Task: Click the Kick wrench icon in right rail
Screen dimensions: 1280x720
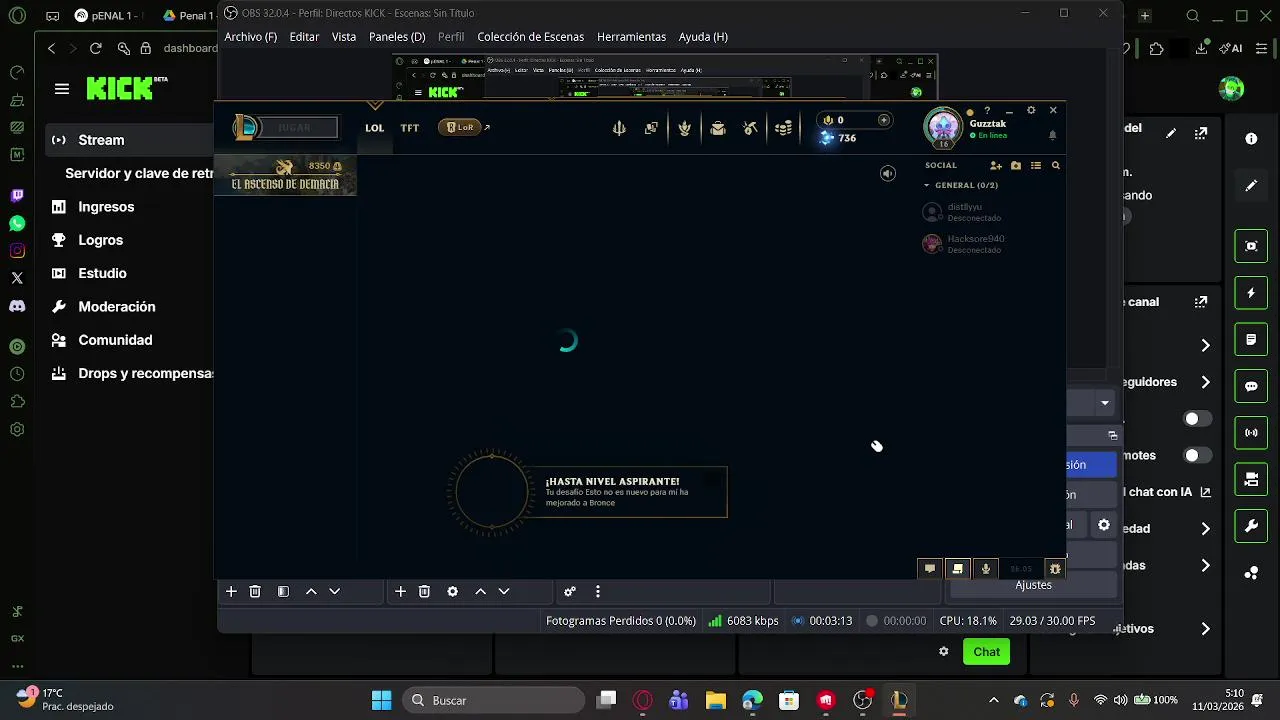Action: pos(1251,526)
